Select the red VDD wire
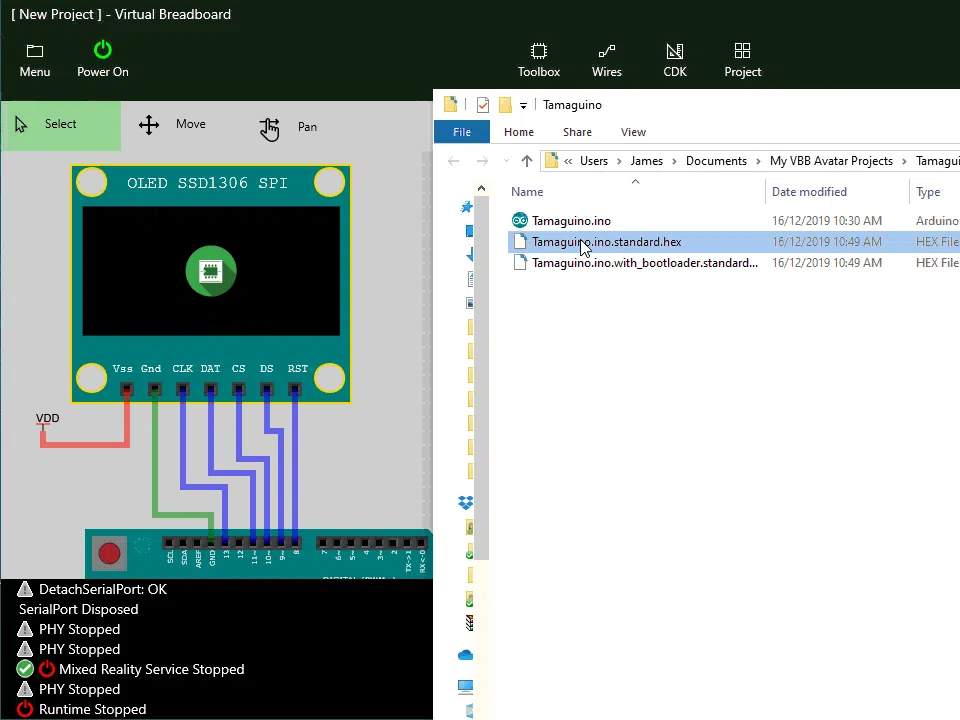This screenshot has height=720, width=960. pyautogui.click(x=86, y=443)
